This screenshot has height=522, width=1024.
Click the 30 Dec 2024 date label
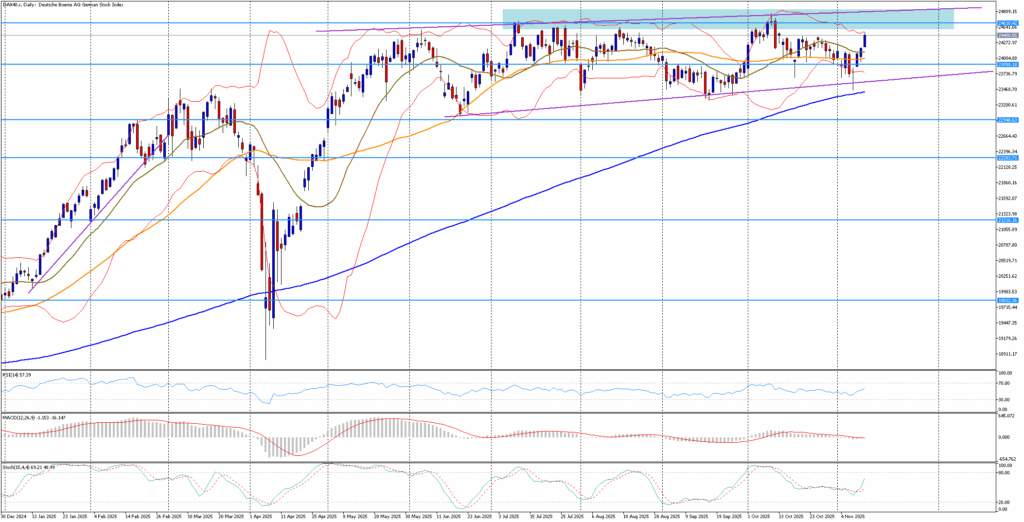click(x=14, y=516)
